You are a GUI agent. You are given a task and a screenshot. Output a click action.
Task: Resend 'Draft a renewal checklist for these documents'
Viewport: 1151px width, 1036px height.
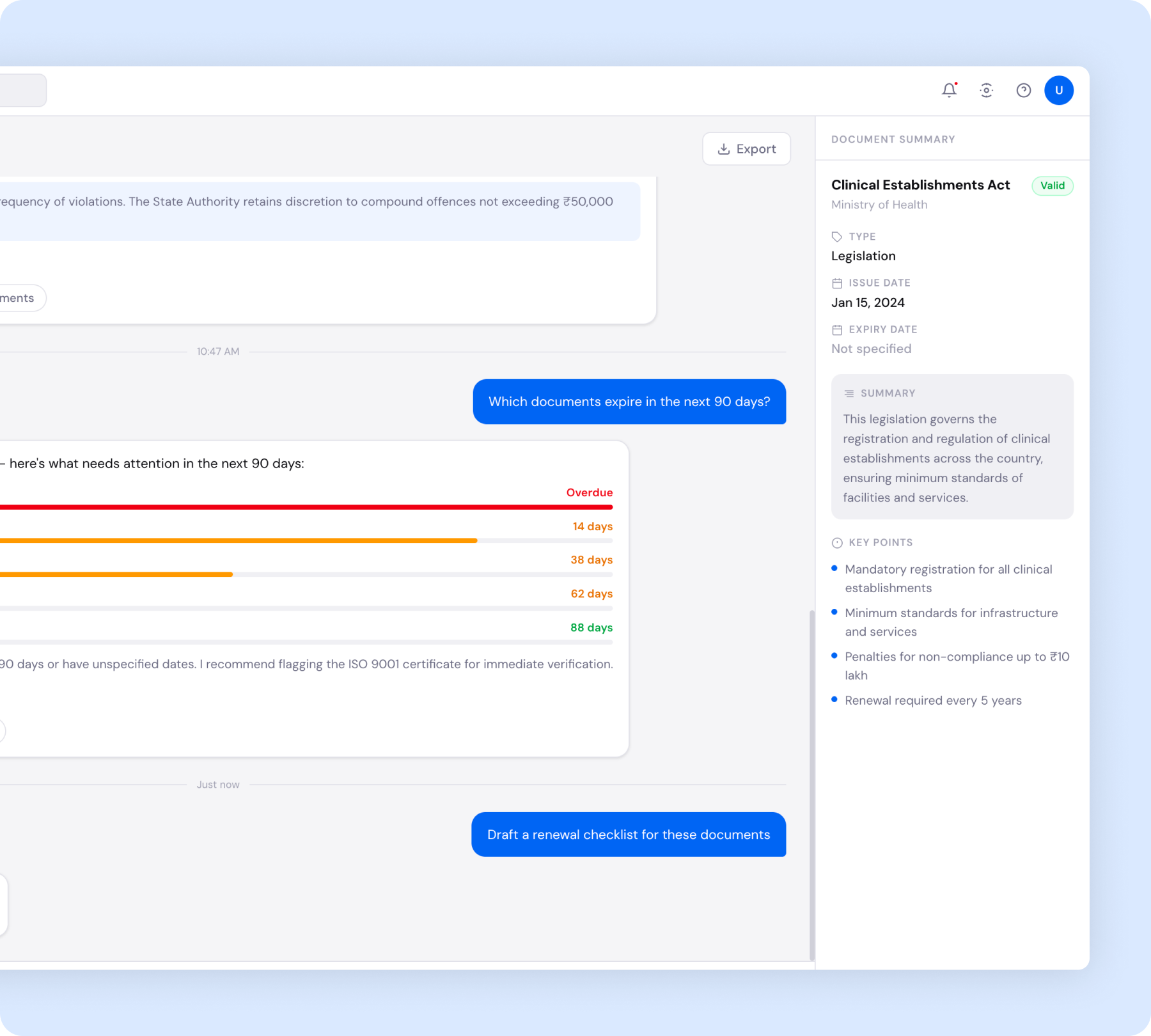(x=629, y=835)
